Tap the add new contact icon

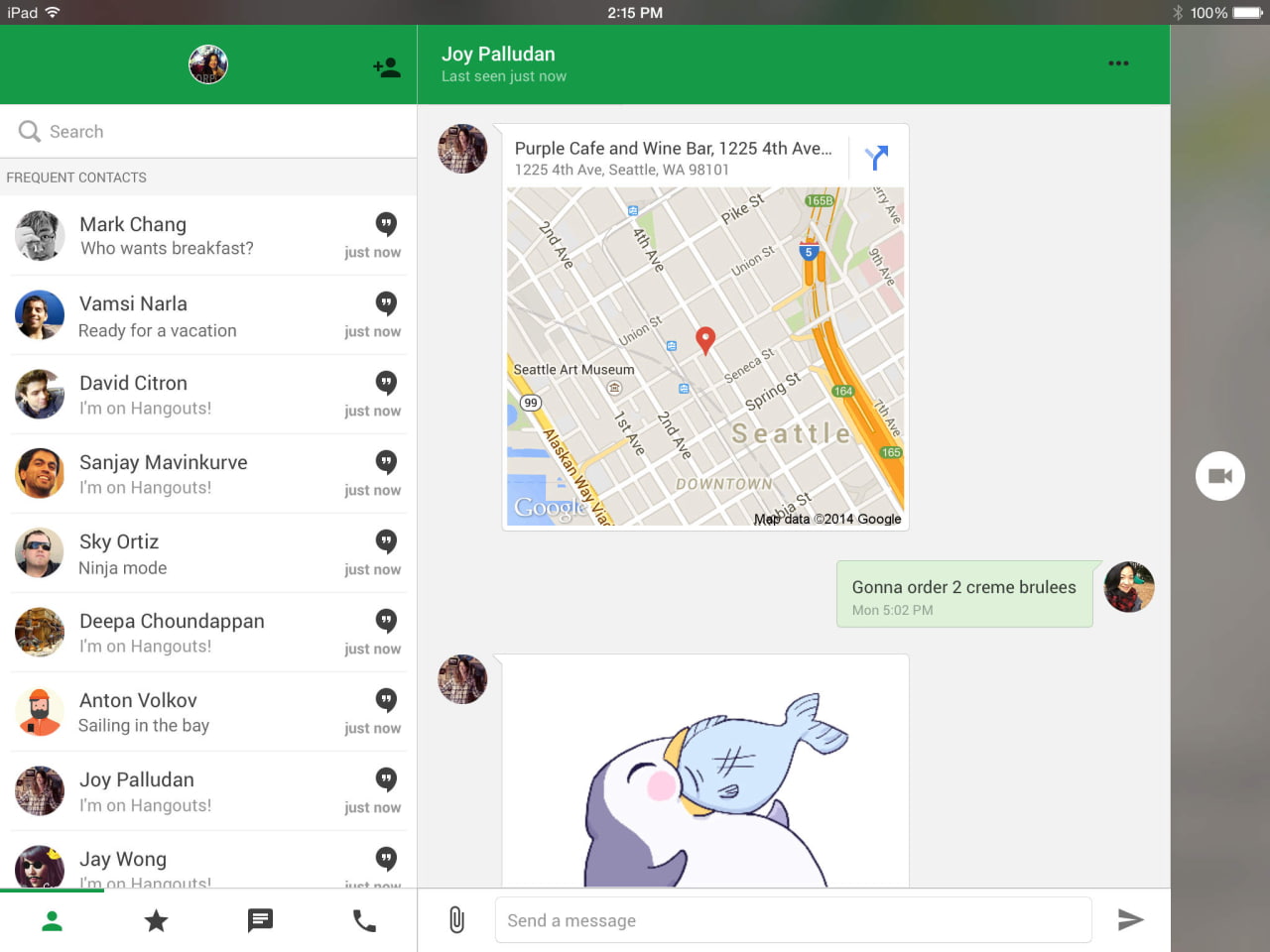point(386,64)
